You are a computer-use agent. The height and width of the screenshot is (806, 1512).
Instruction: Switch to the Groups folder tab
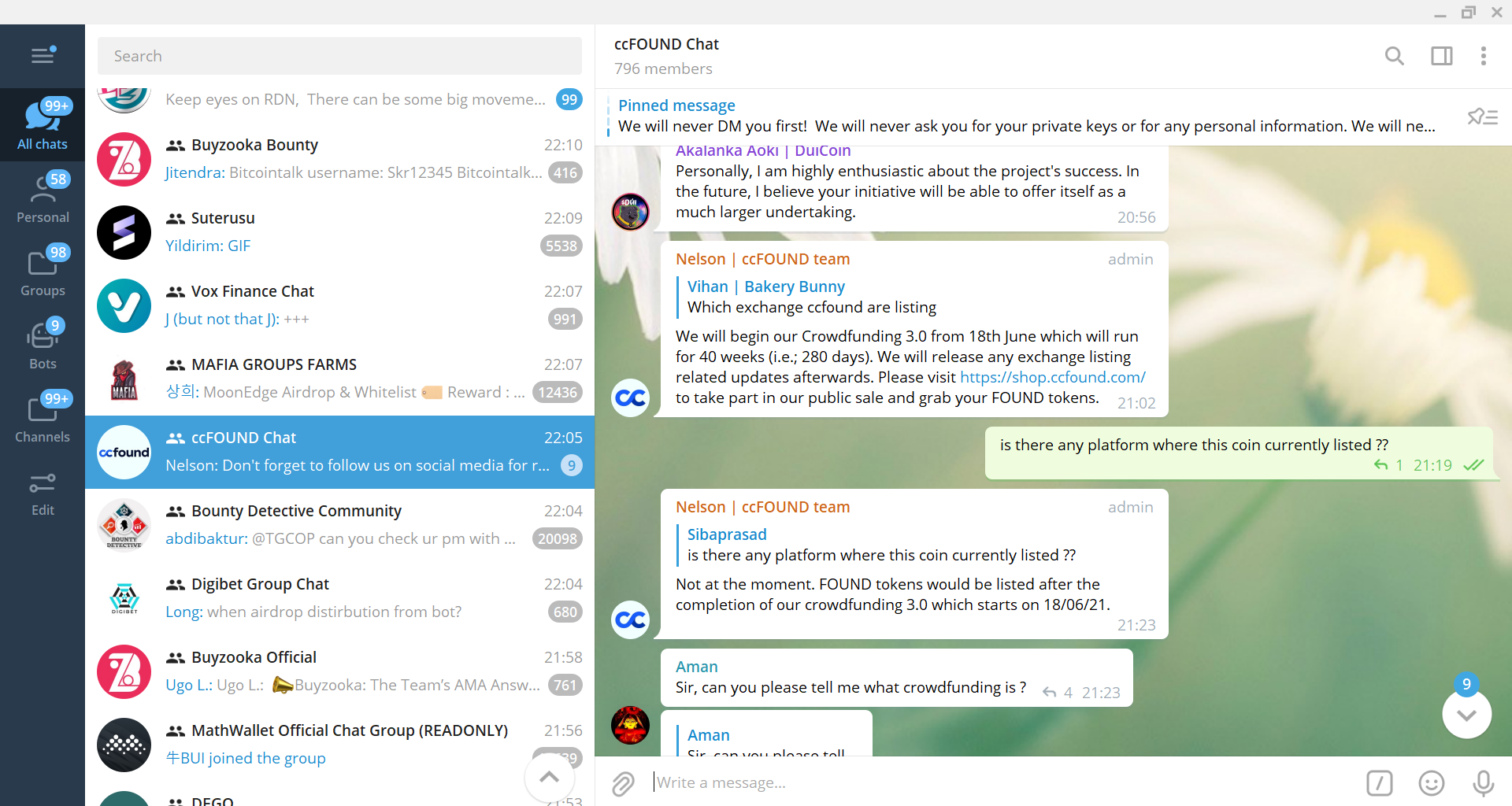[x=43, y=272]
